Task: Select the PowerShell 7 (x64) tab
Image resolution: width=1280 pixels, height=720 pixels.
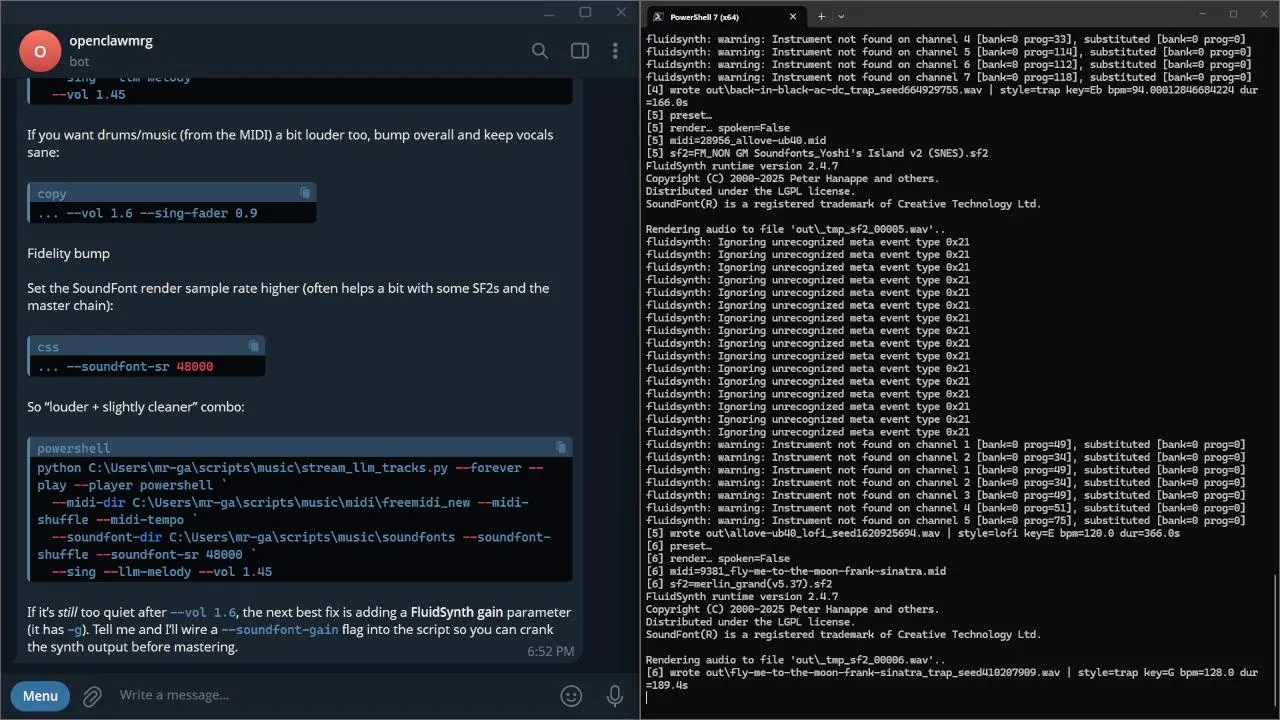Action: pos(725,17)
